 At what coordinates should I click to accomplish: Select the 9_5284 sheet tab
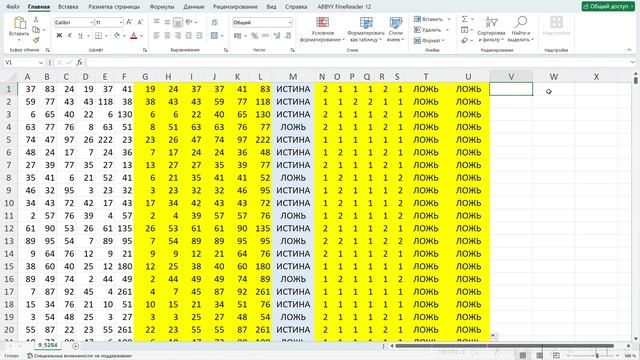pyautogui.click(x=48, y=345)
